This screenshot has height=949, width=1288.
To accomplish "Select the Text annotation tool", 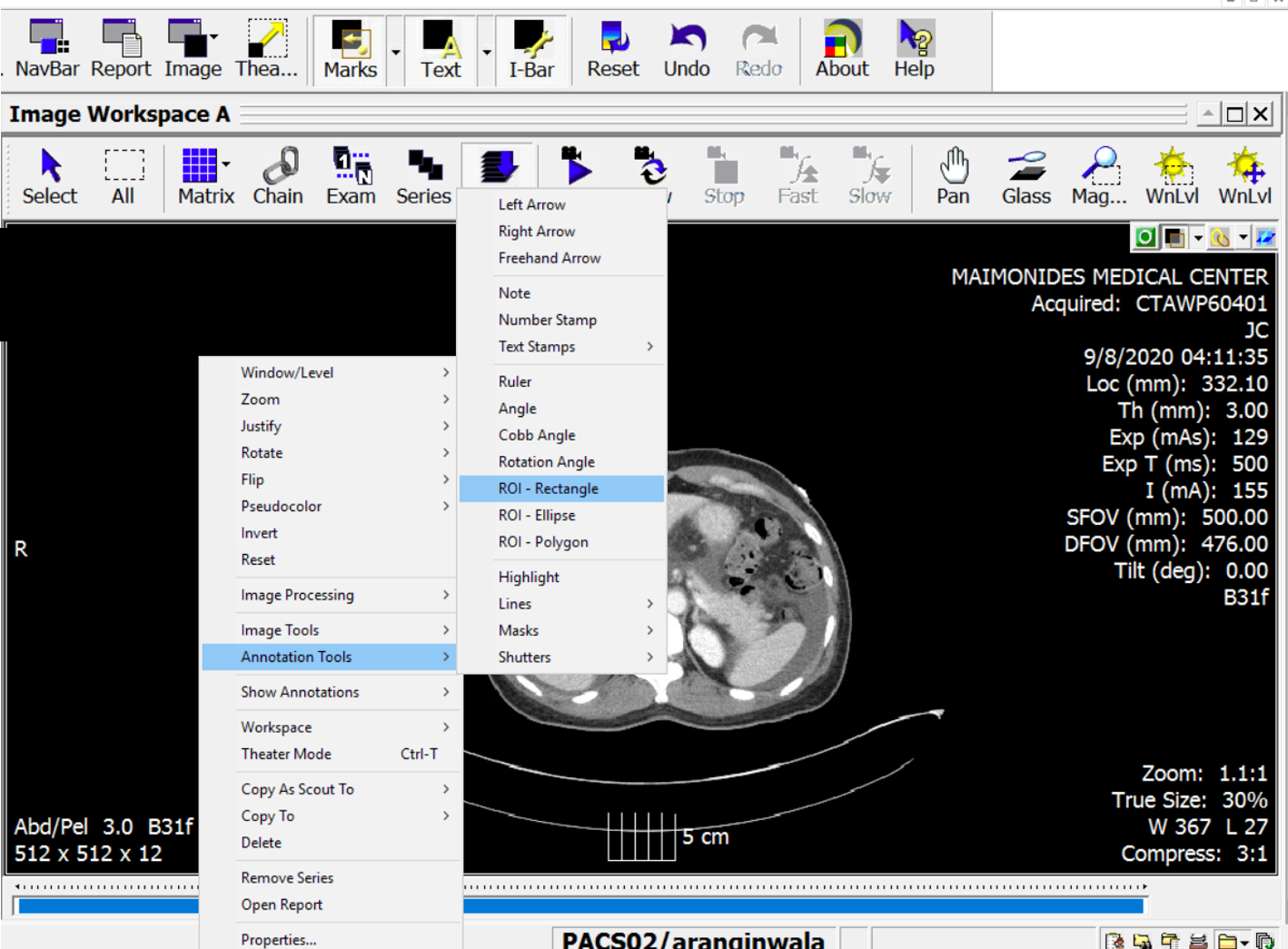I will [441, 50].
